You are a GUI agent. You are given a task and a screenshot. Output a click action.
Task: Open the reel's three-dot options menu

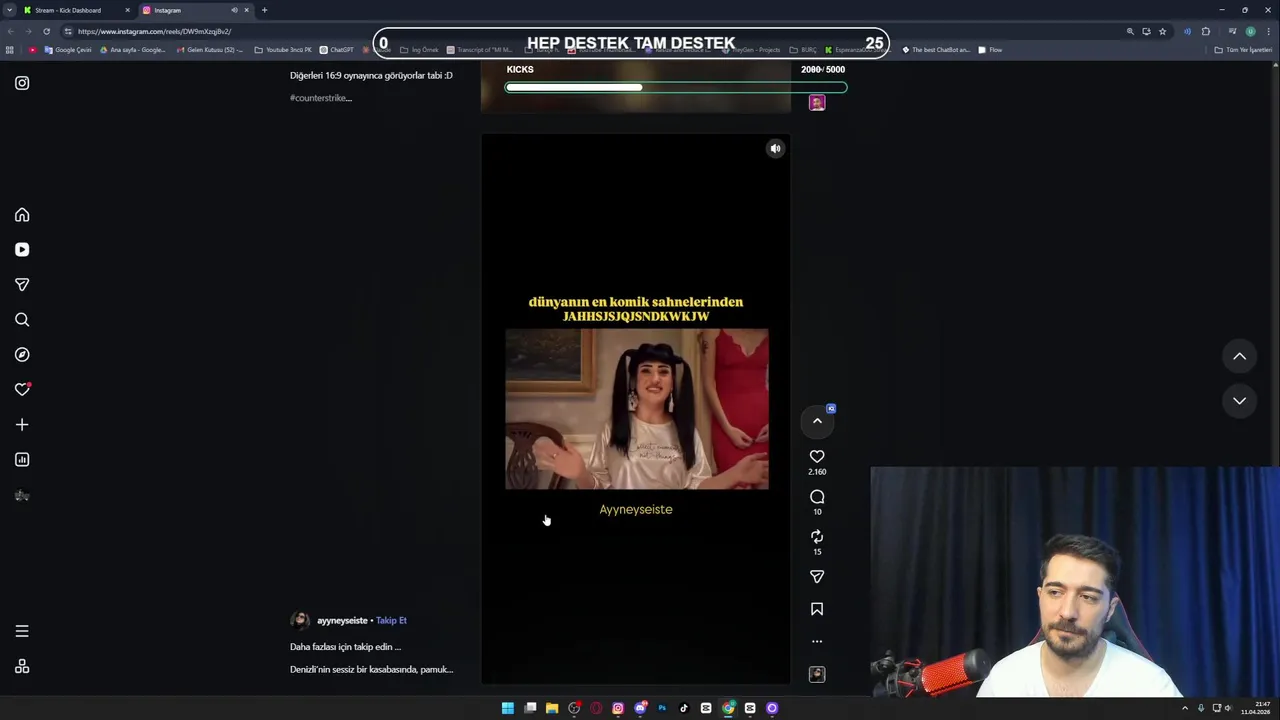pyautogui.click(x=817, y=641)
